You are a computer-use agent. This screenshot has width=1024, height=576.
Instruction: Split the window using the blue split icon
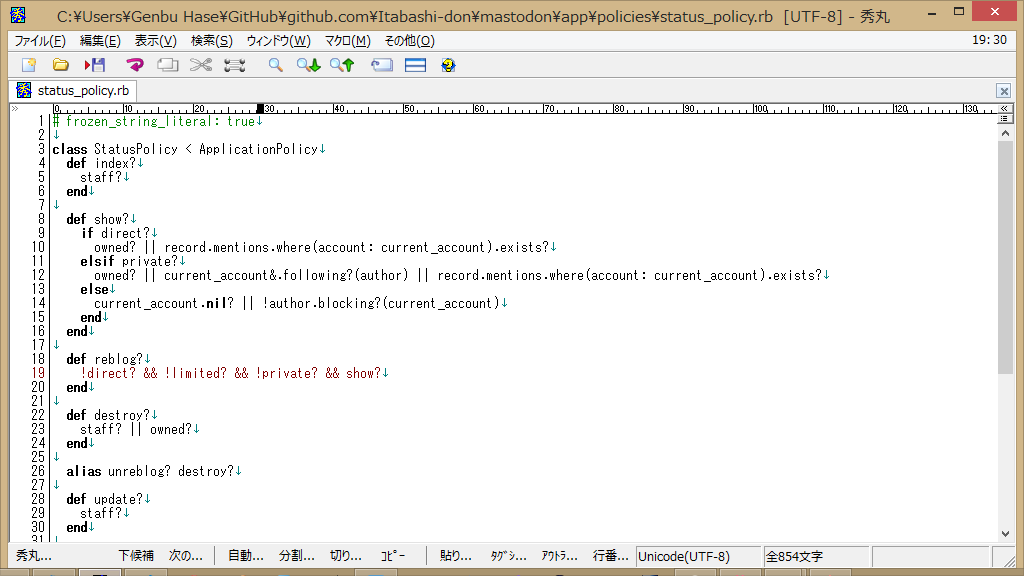(415, 65)
